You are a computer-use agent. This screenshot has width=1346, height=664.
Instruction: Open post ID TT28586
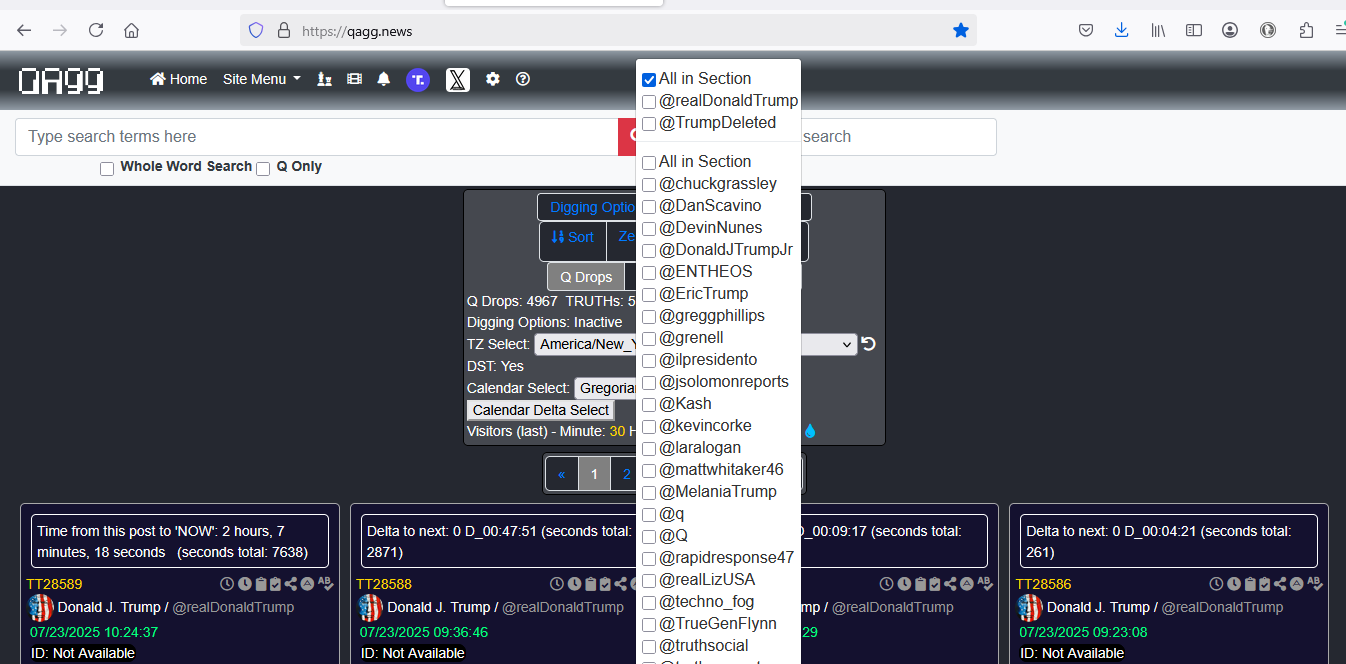point(1044,584)
